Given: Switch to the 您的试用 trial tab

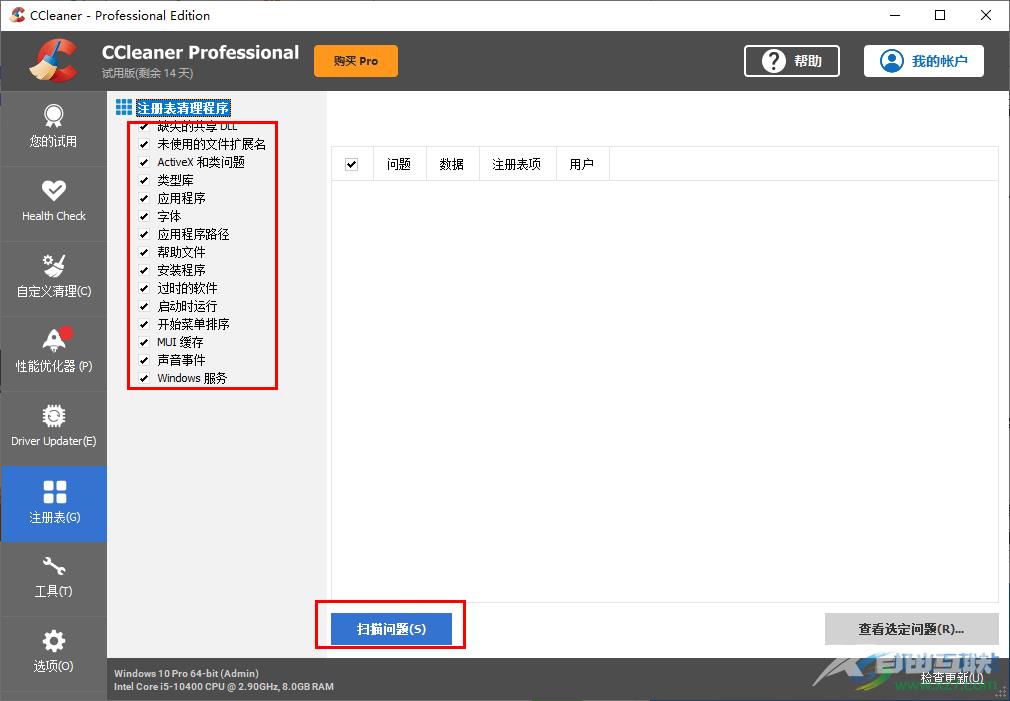Looking at the screenshot, I should 54,128.
